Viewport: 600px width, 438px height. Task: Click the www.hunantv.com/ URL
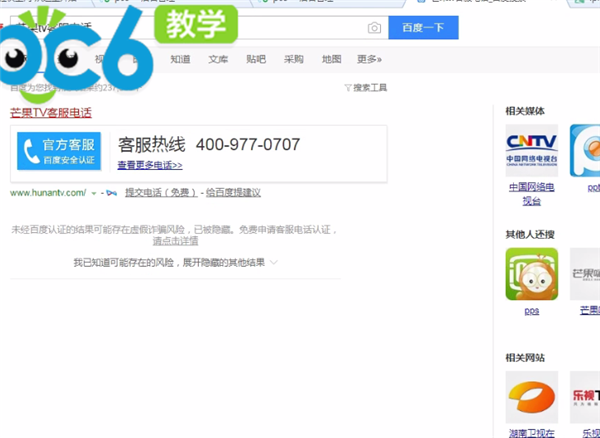[48, 193]
